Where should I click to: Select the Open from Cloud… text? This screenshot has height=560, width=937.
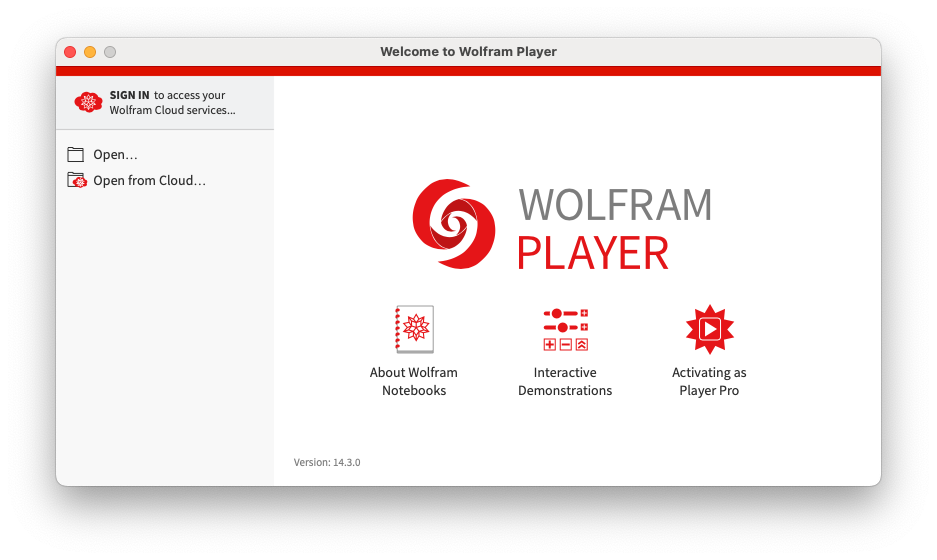pyautogui.click(x=149, y=180)
